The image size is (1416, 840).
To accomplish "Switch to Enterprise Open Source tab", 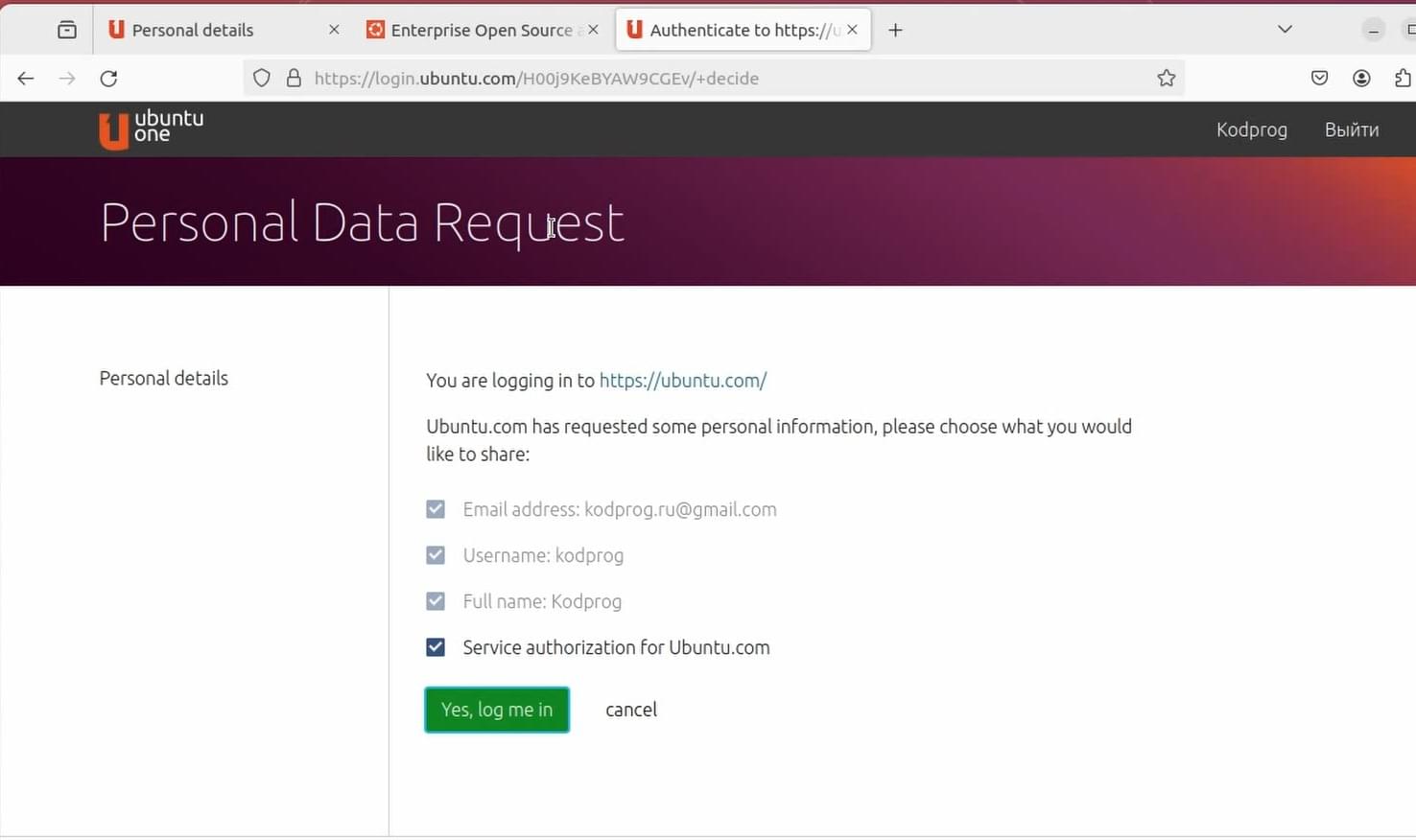I will click(x=483, y=30).
